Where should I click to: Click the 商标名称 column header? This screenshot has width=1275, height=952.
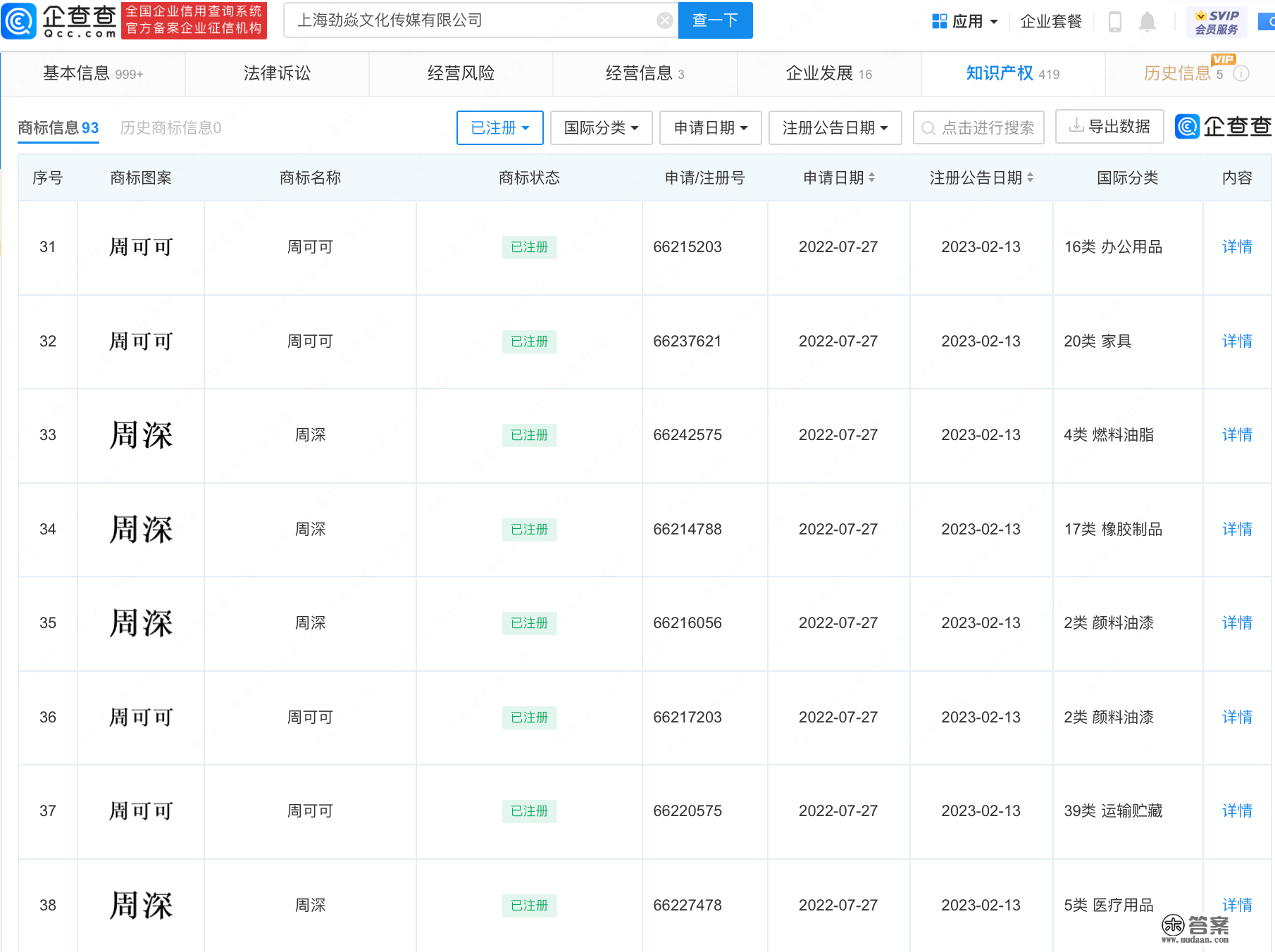click(x=310, y=178)
